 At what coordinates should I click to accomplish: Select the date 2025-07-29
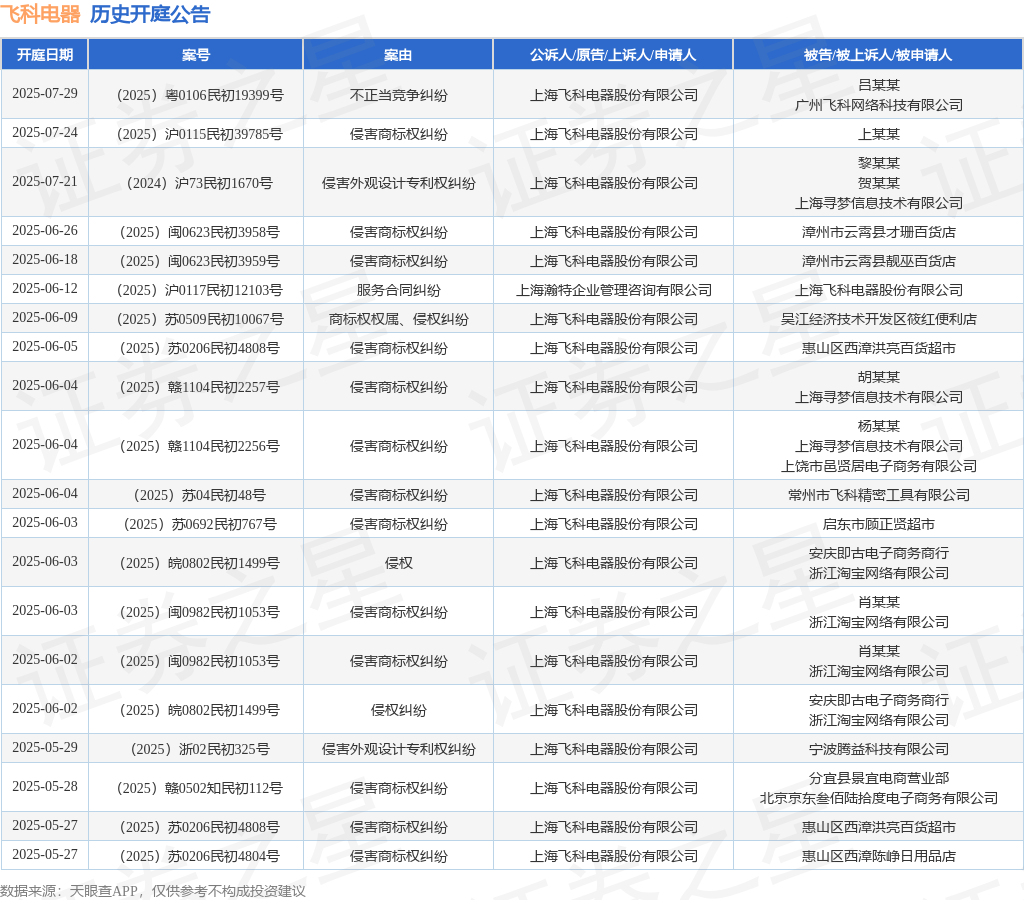pos(44,93)
